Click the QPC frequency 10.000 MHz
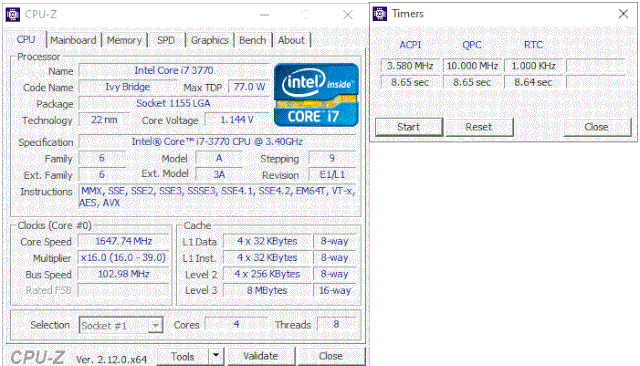Screen dimensions: 640x366 [472, 66]
